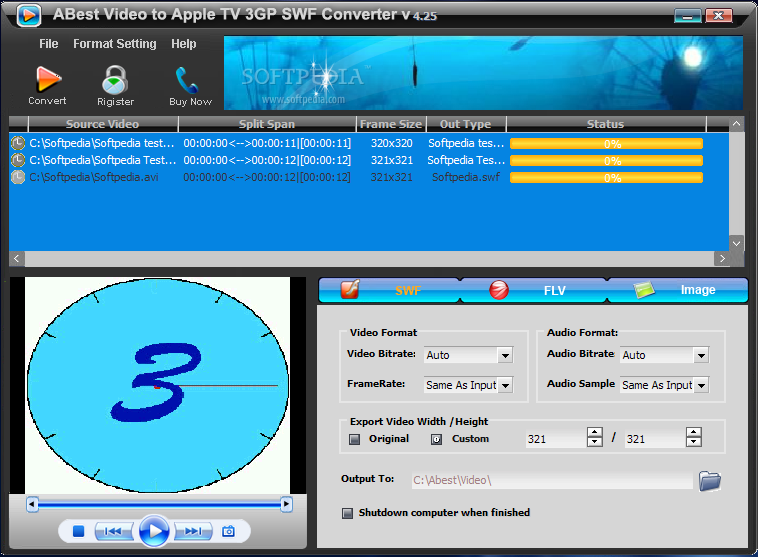This screenshot has height=557, width=758.
Task: Click the Buy Now phone icon
Action: (187, 80)
